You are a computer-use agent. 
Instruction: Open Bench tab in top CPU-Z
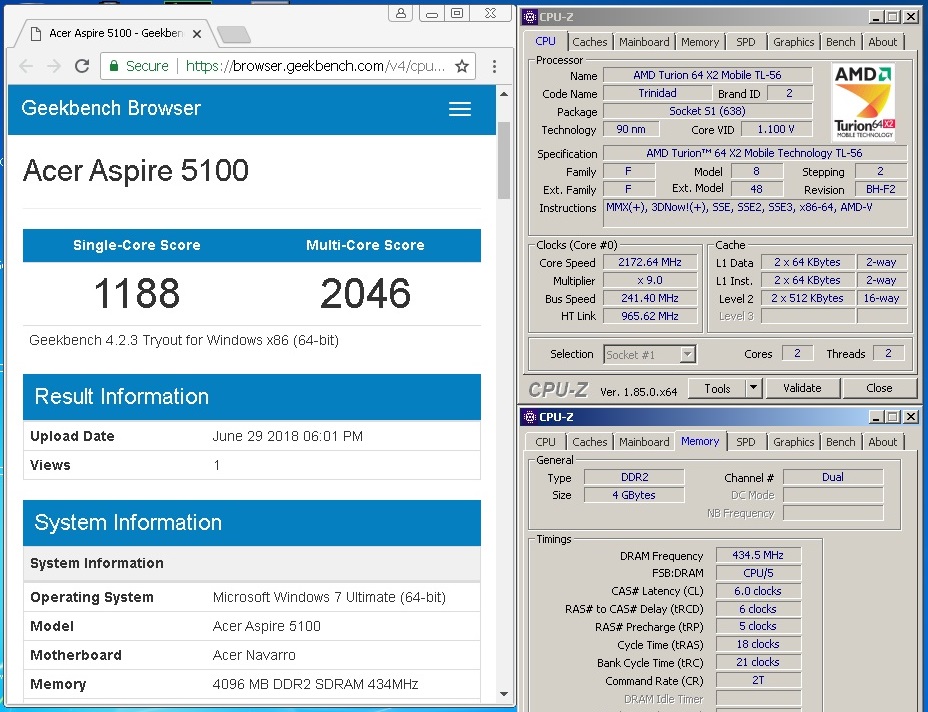point(840,42)
